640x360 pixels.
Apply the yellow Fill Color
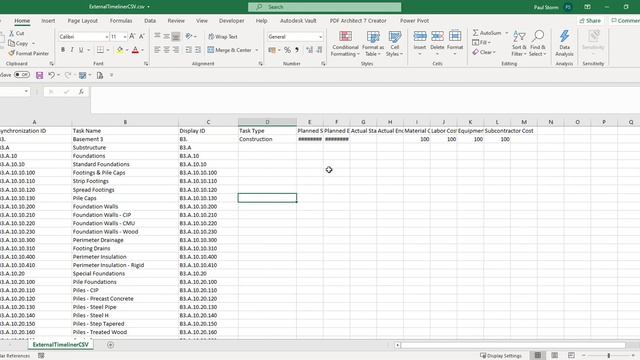coord(120,50)
